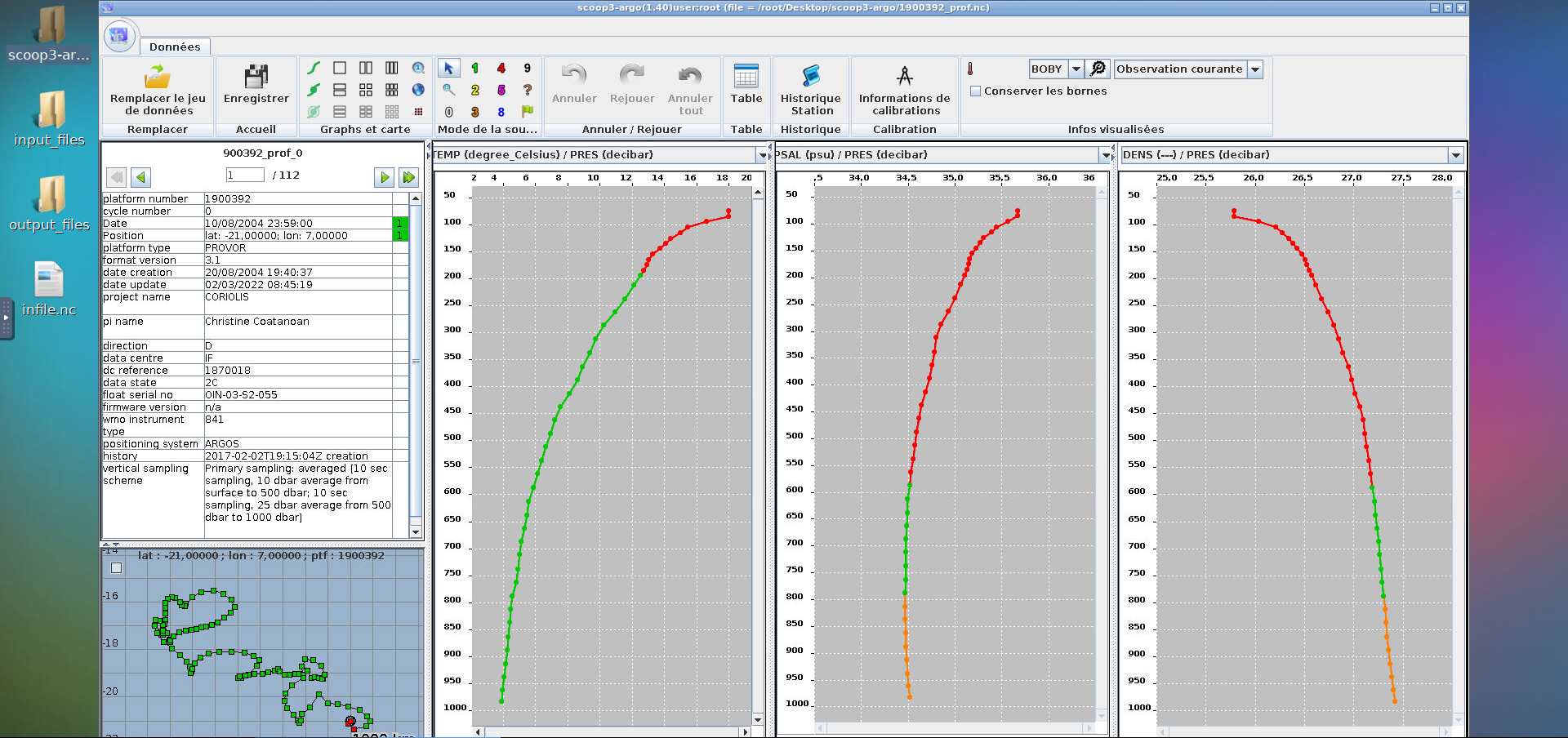Select the arrow pointer mouse mode
1568x738 pixels.
(448, 69)
